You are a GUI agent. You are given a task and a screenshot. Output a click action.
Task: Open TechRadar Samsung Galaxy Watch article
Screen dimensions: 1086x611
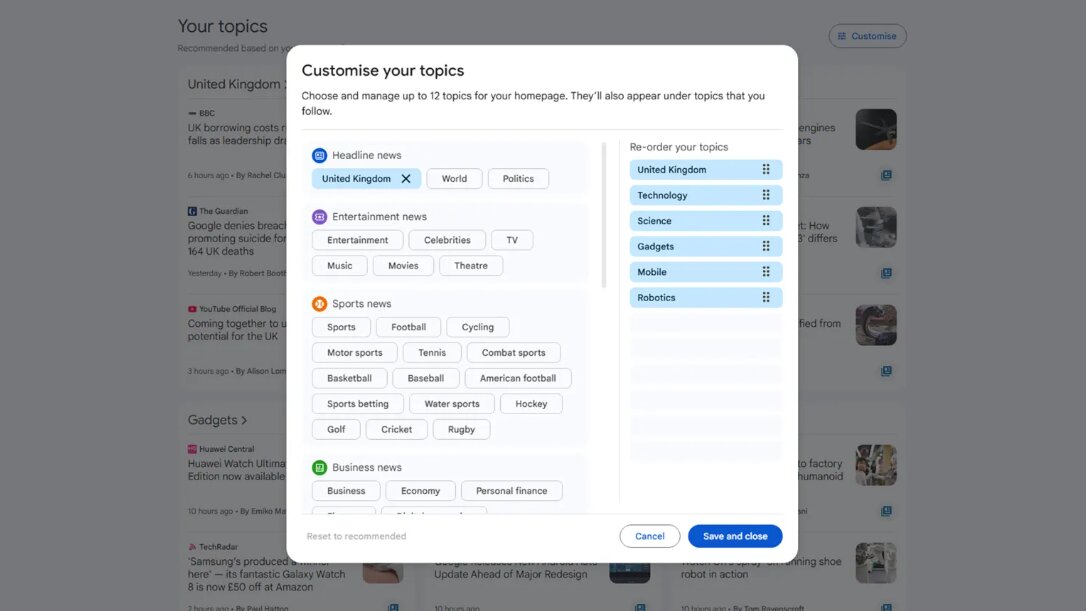pyautogui.click(x=266, y=574)
